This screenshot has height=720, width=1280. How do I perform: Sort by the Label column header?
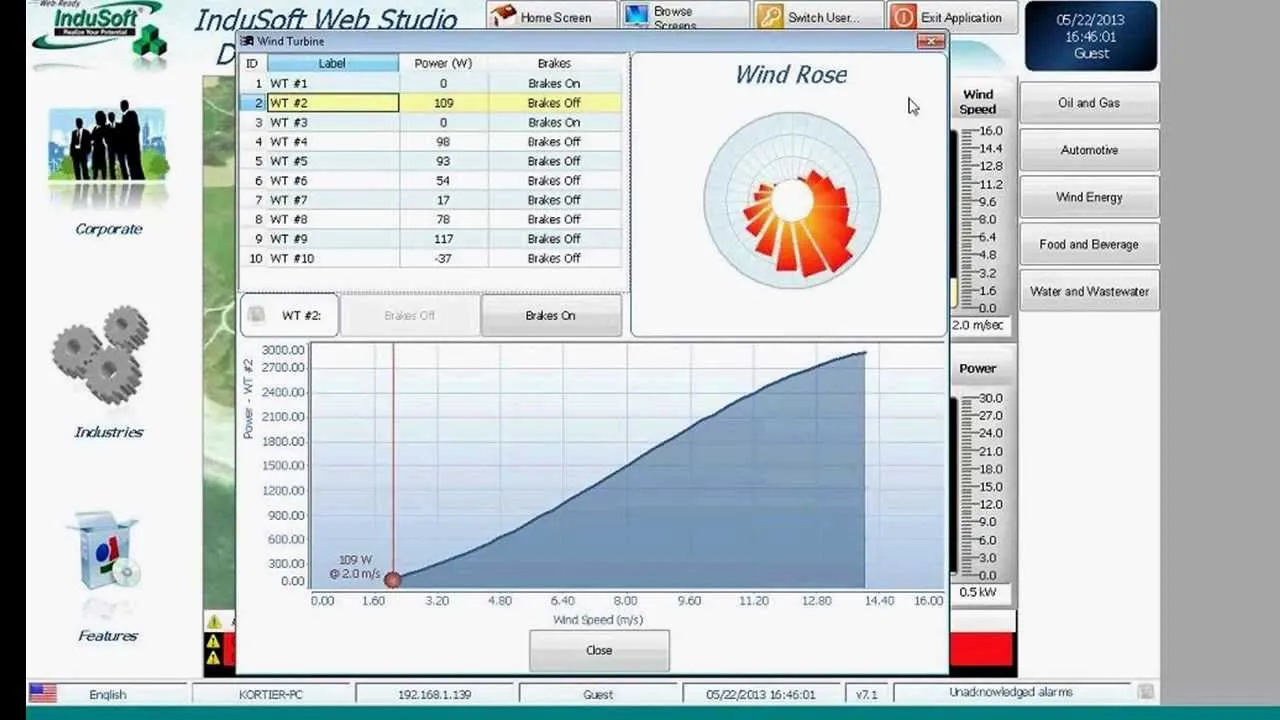(x=332, y=63)
